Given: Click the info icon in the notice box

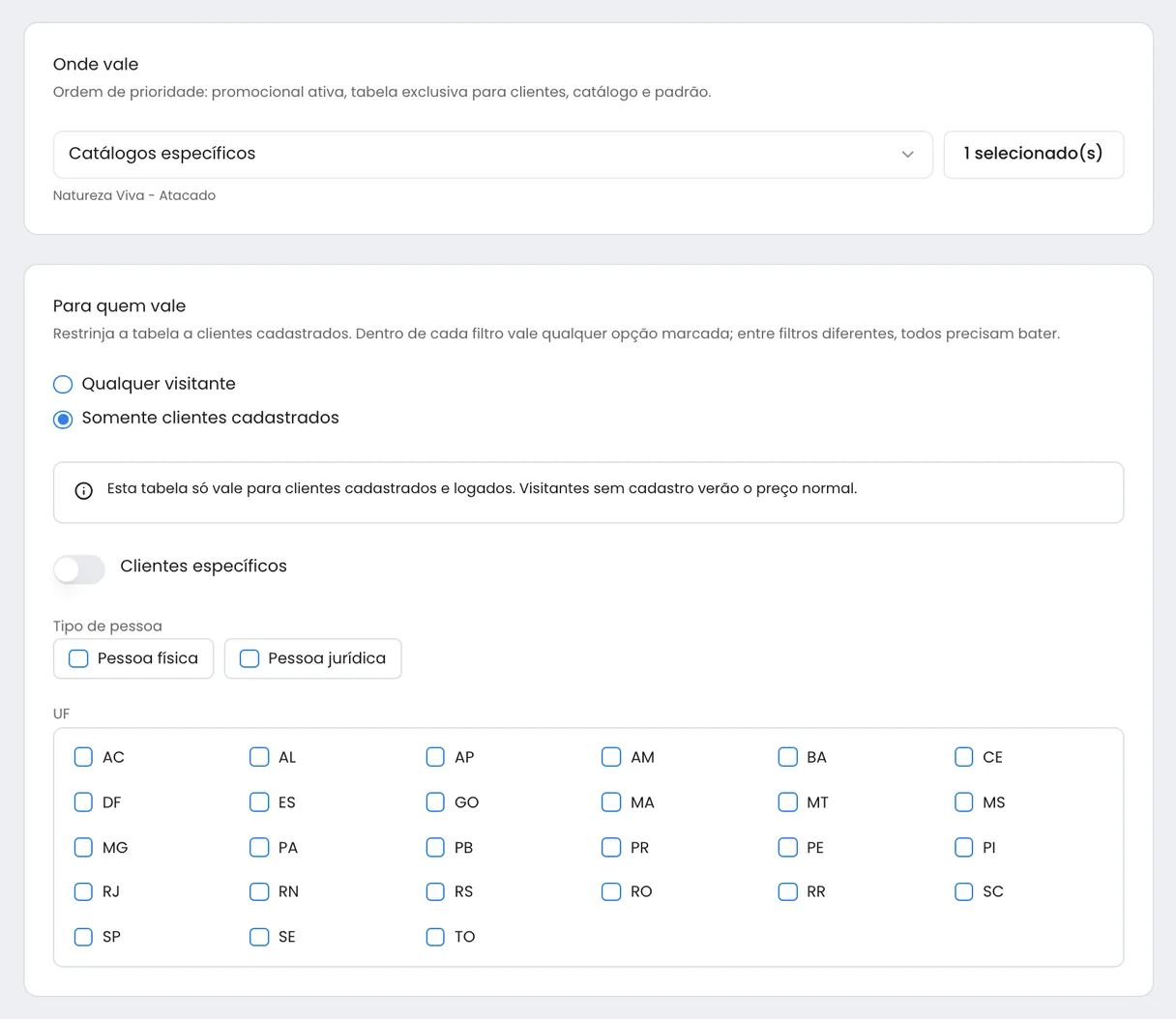Looking at the screenshot, I should coord(84,491).
